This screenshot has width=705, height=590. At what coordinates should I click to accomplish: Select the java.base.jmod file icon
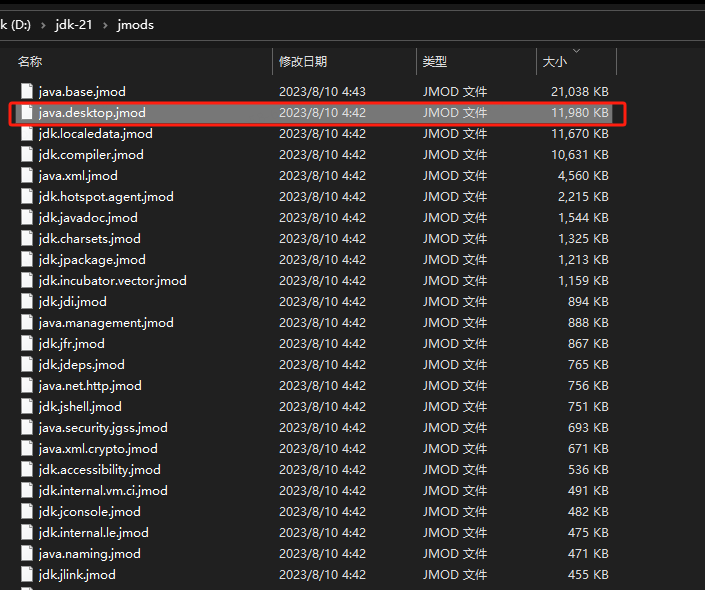coord(27,91)
